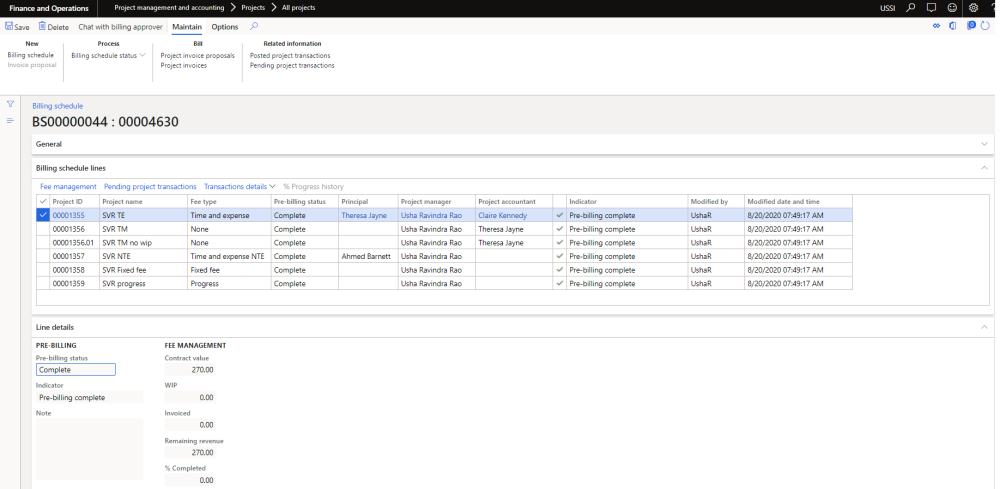Screen dimensions: 1000x489
Task: Click the top bar search magnifier icon
Action: coord(910,7)
